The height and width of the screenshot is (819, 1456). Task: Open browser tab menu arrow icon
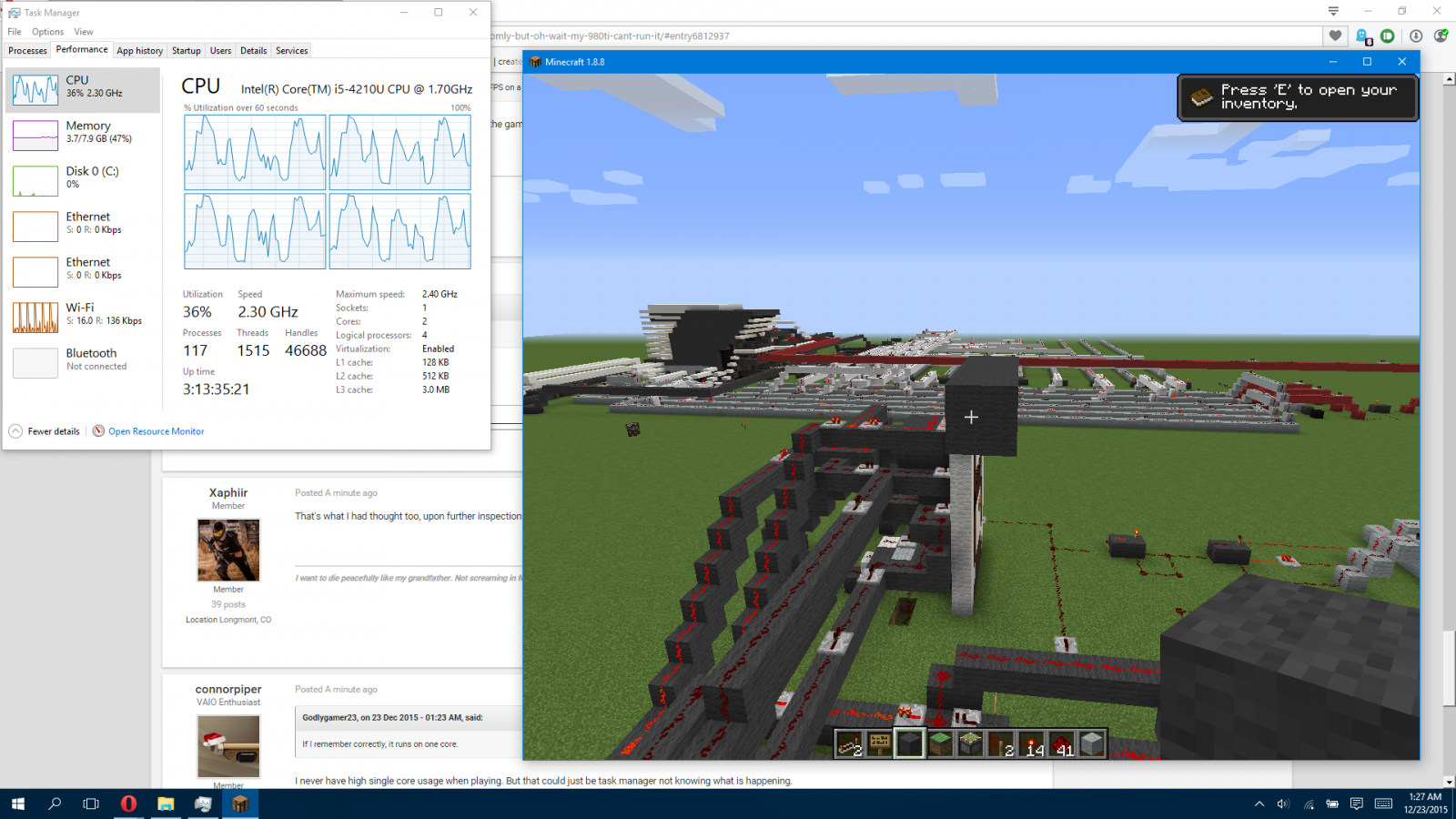click(x=1333, y=11)
